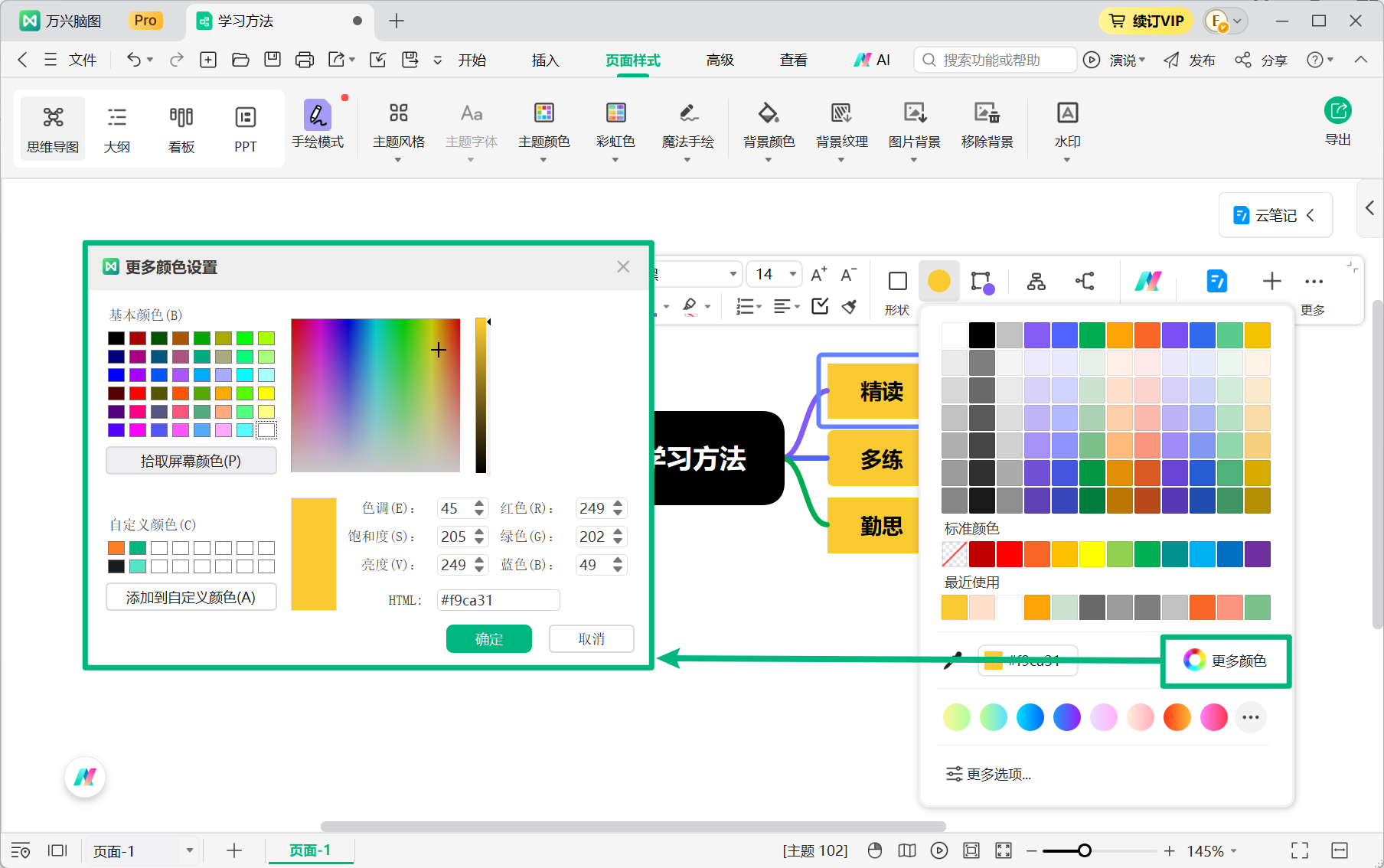Expand the present (演说) dropdown arrow
Screen dimensions: 1384x868
tap(1142, 60)
